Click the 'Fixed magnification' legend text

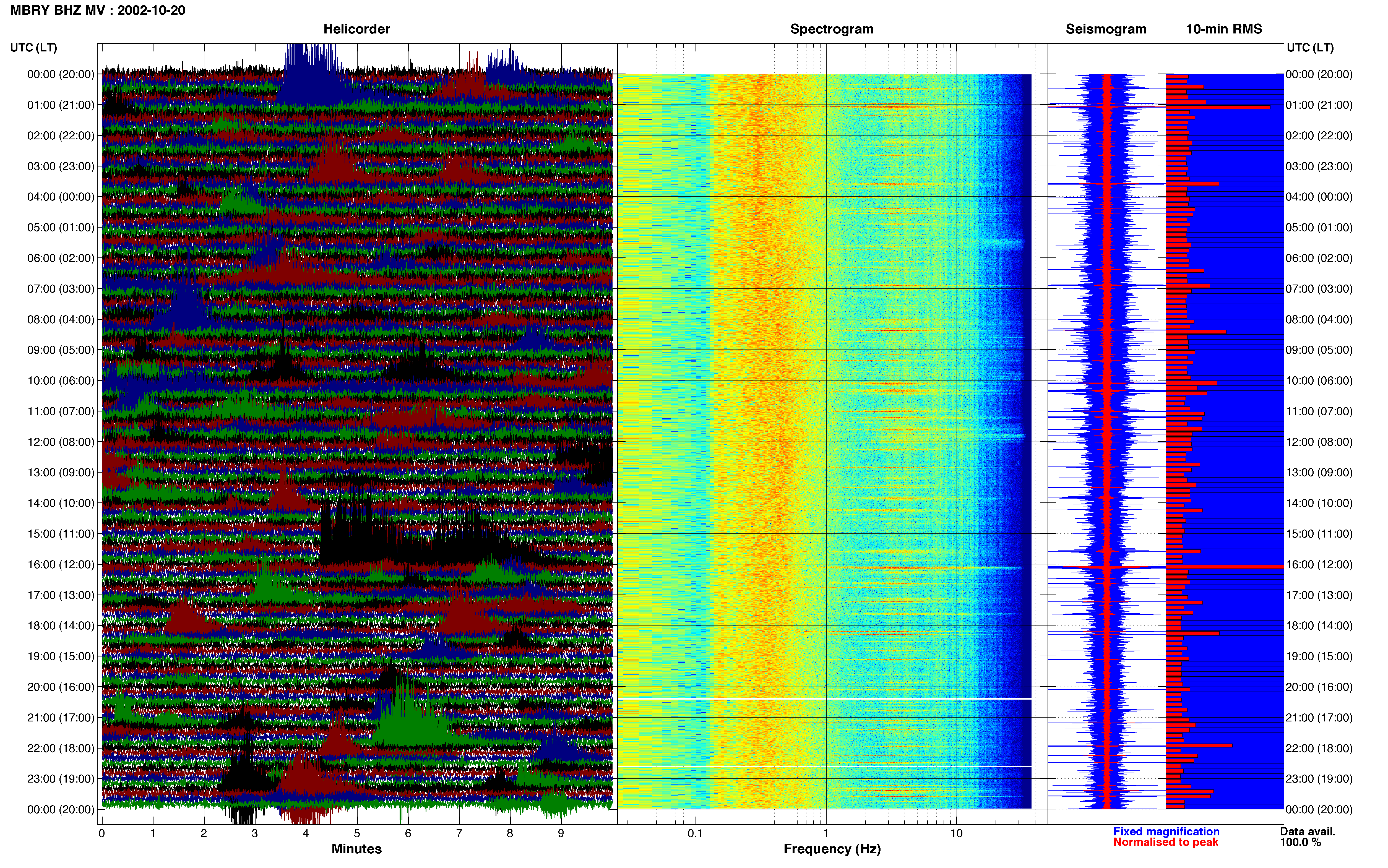[x=1166, y=831]
